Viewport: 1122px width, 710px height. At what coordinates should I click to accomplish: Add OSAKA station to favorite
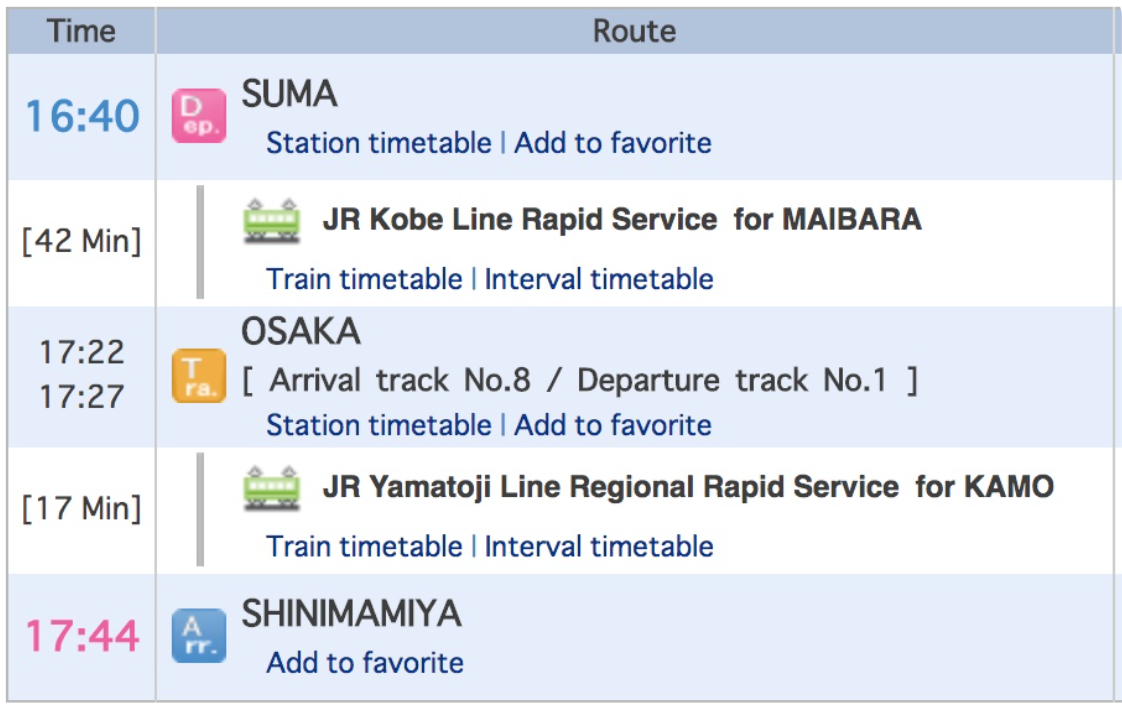(613, 425)
